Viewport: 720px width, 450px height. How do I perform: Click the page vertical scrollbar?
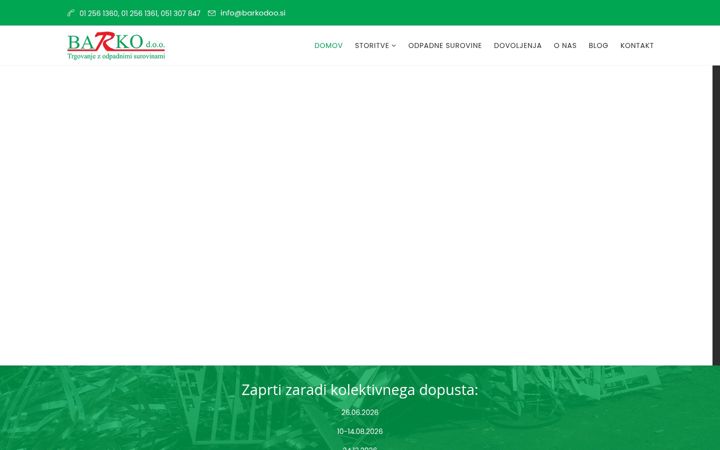[x=716, y=215]
